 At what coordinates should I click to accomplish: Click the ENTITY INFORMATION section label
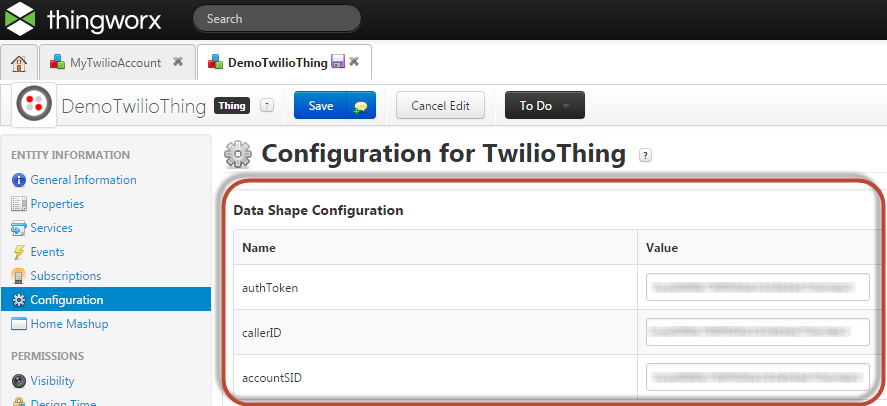71,155
